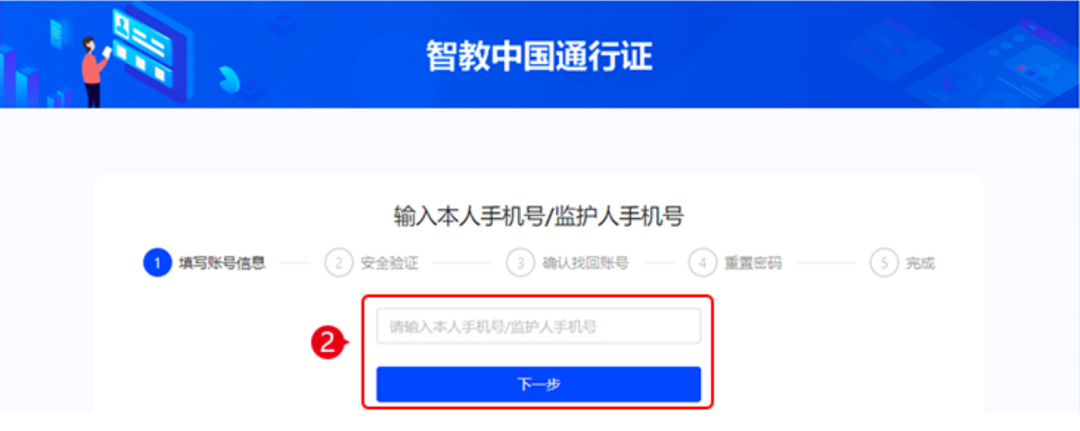Click the person illustration in banner
Screen dimensions: 1080x431
tap(94, 72)
